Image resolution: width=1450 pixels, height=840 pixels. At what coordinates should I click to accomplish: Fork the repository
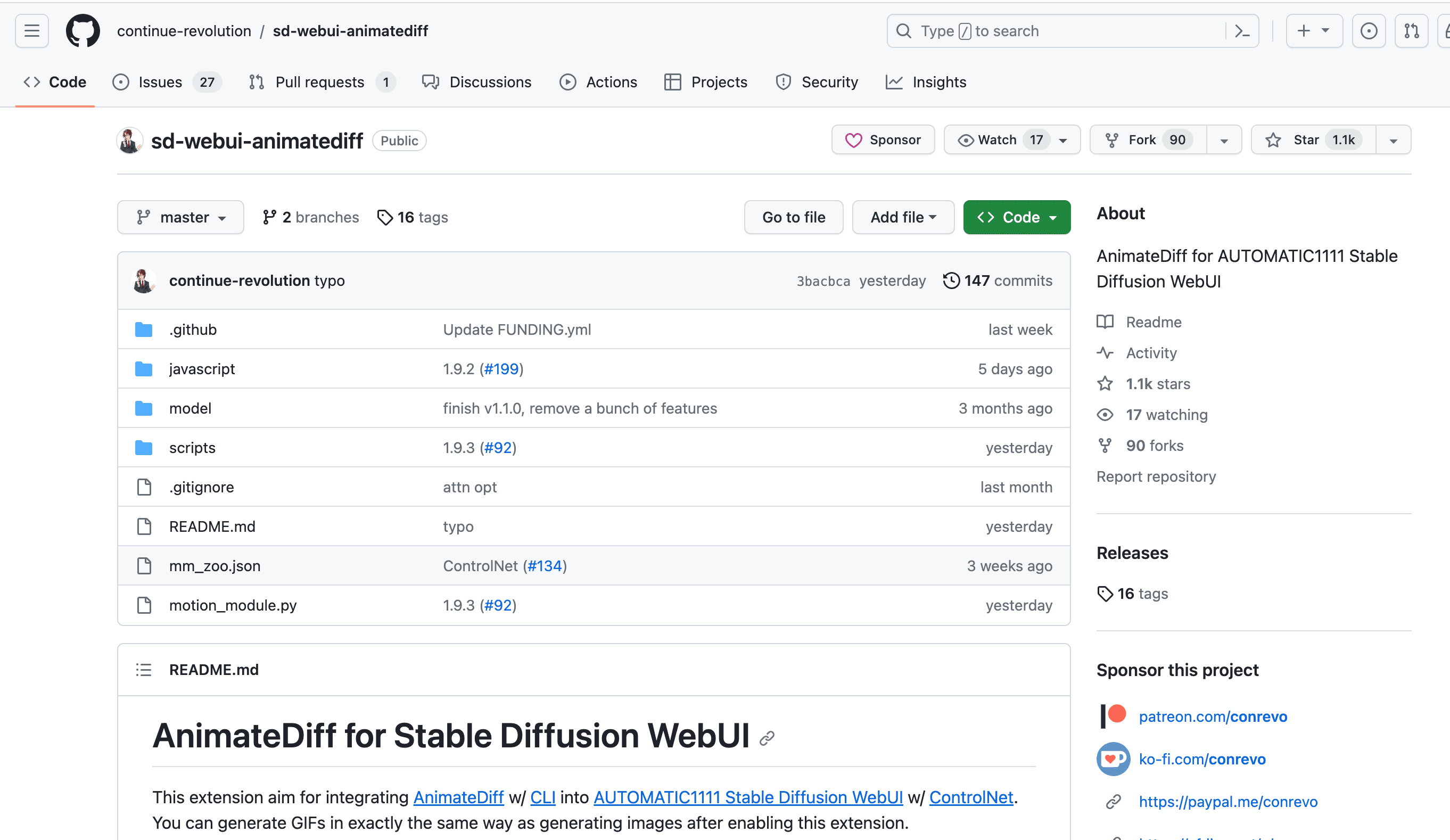1149,140
